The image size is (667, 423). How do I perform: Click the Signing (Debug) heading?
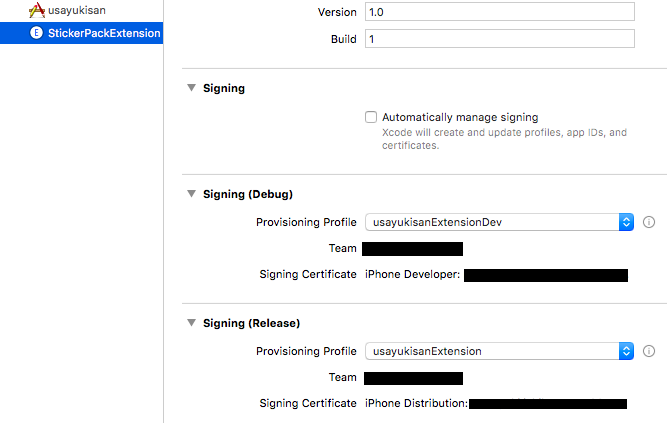click(248, 194)
